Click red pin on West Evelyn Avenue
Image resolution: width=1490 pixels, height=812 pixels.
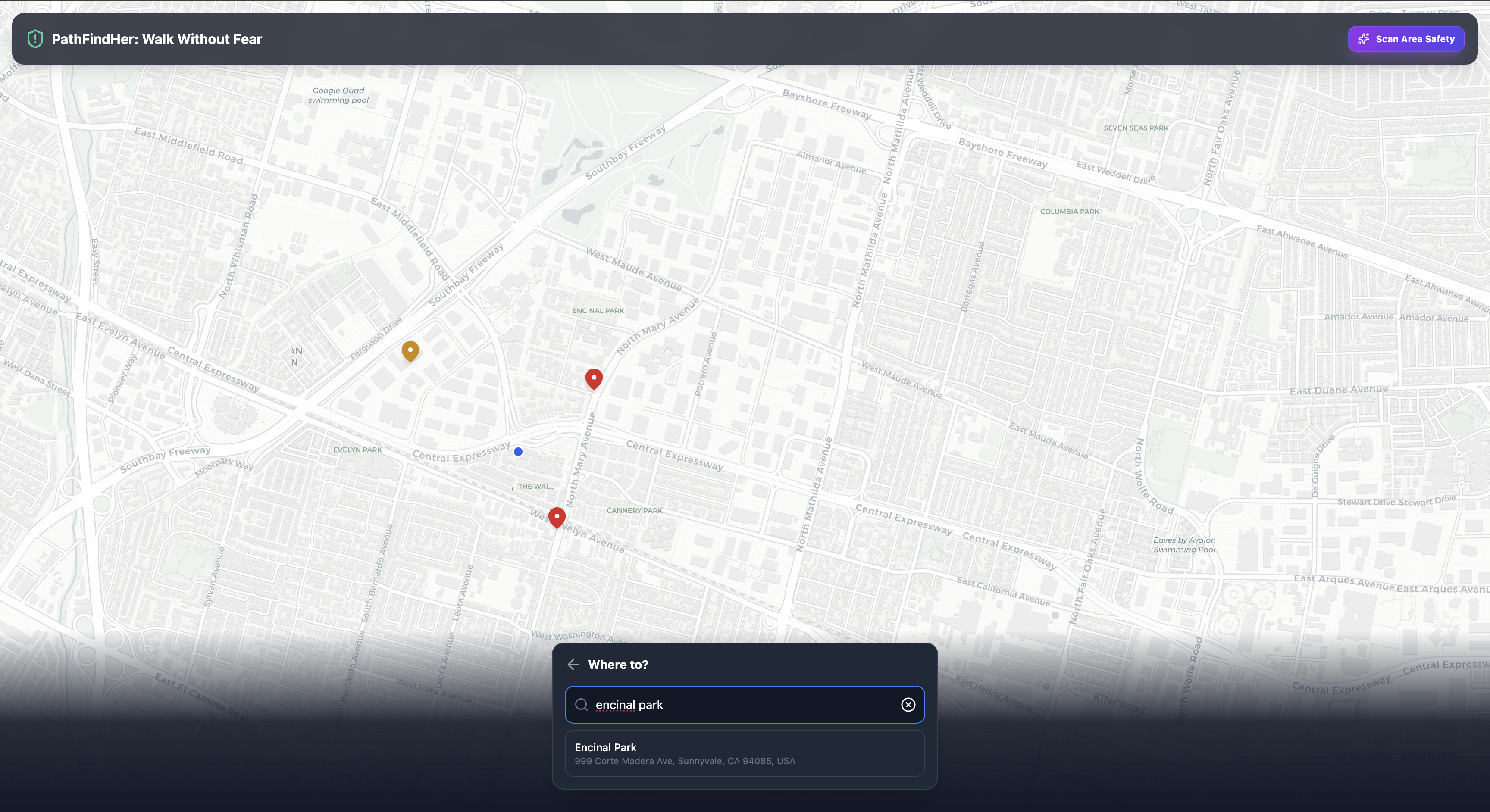click(557, 516)
